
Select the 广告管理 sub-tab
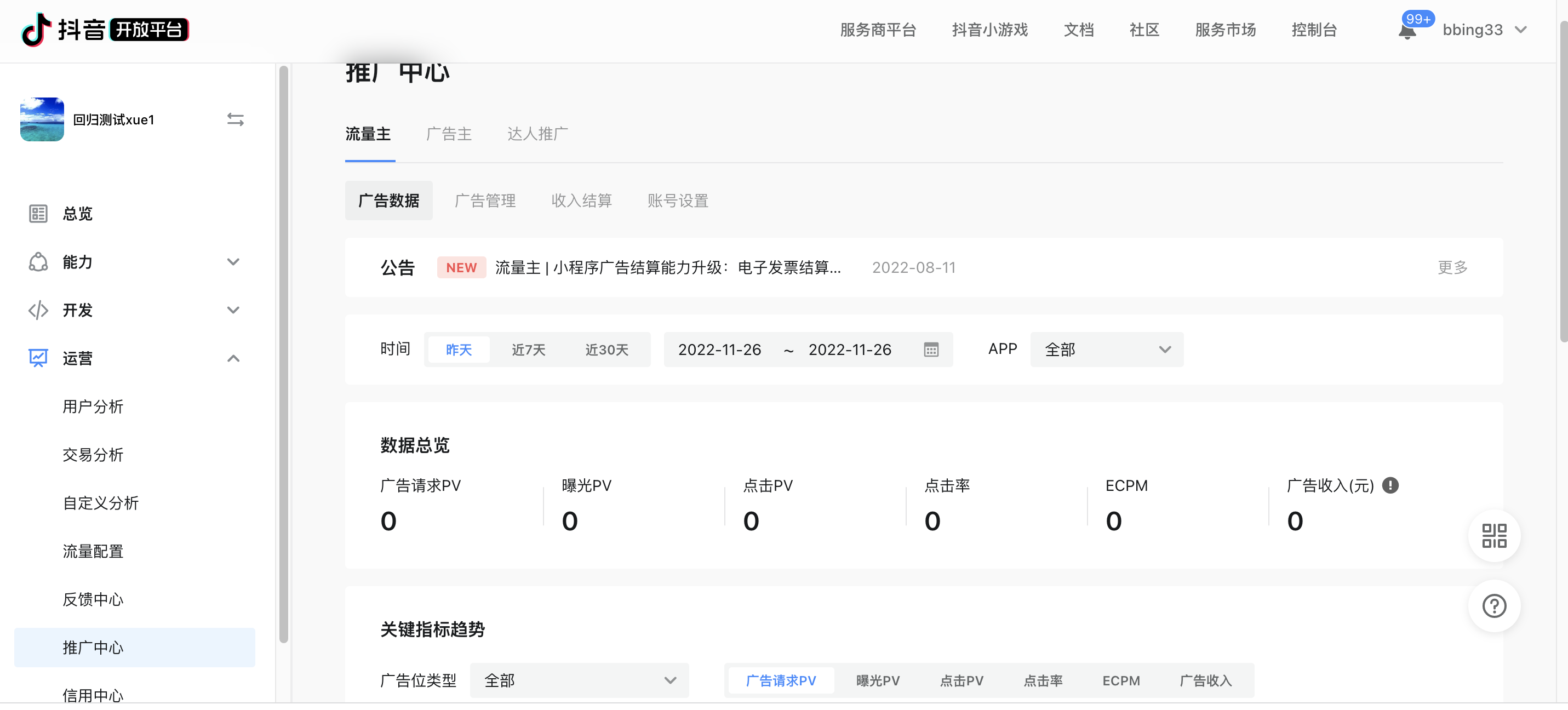485,201
